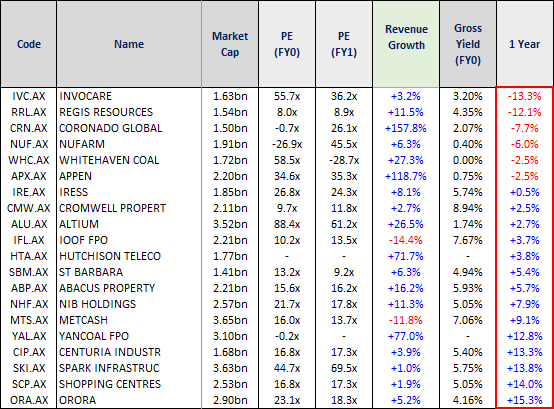Screen dimensions: 554x409
Task: Select the ORORA 1 Year return +15.3%
Action: (x=524, y=400)
